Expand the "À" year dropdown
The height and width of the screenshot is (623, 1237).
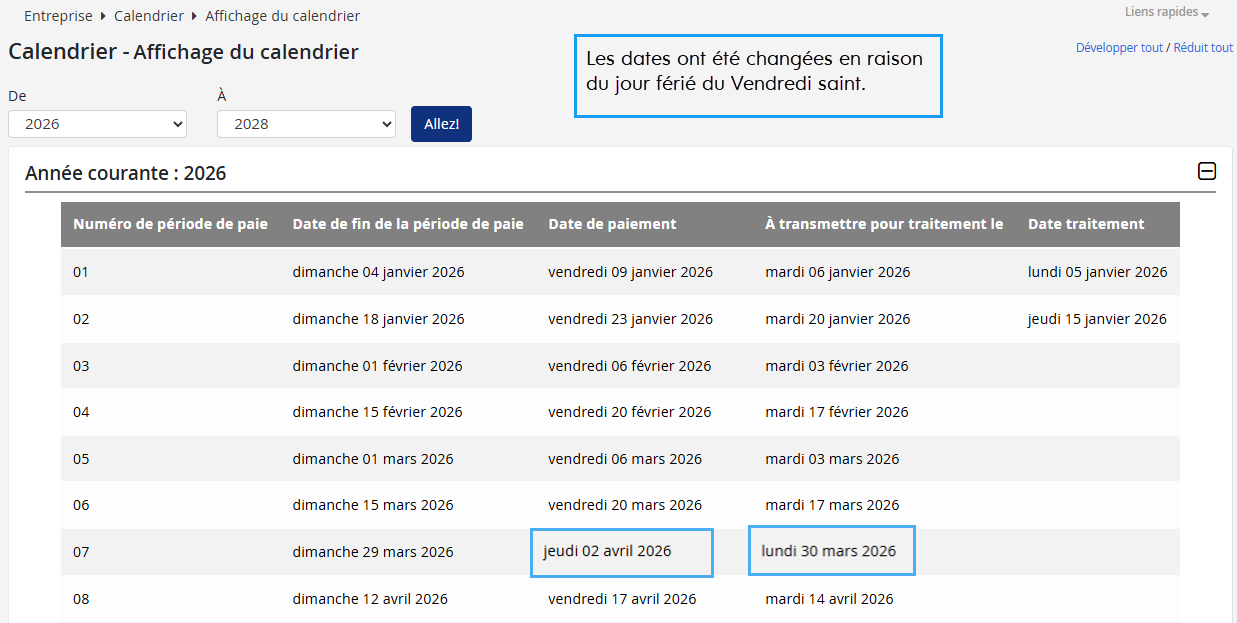pos(306,124)
